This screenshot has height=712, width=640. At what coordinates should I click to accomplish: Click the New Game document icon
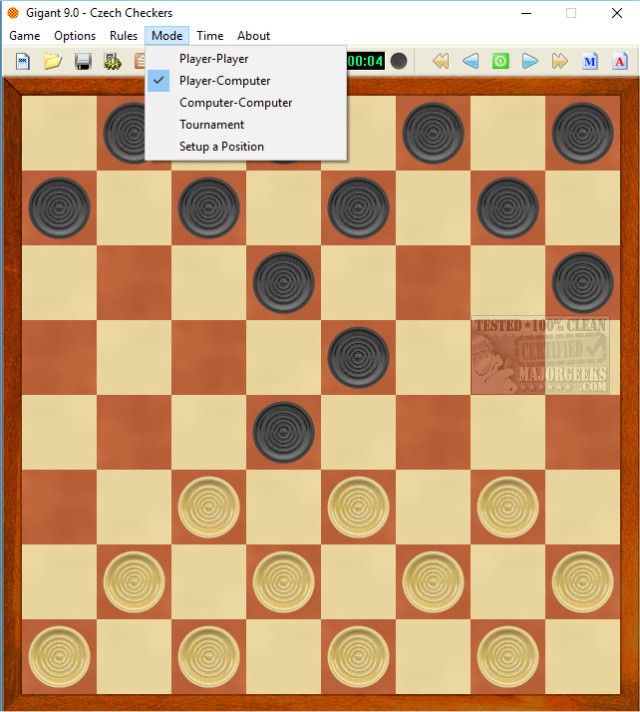(x=23, y=61)
